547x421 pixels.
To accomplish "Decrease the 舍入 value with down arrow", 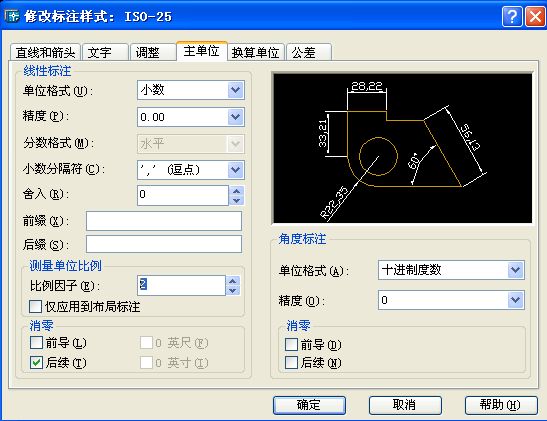I will click(236, 201).
